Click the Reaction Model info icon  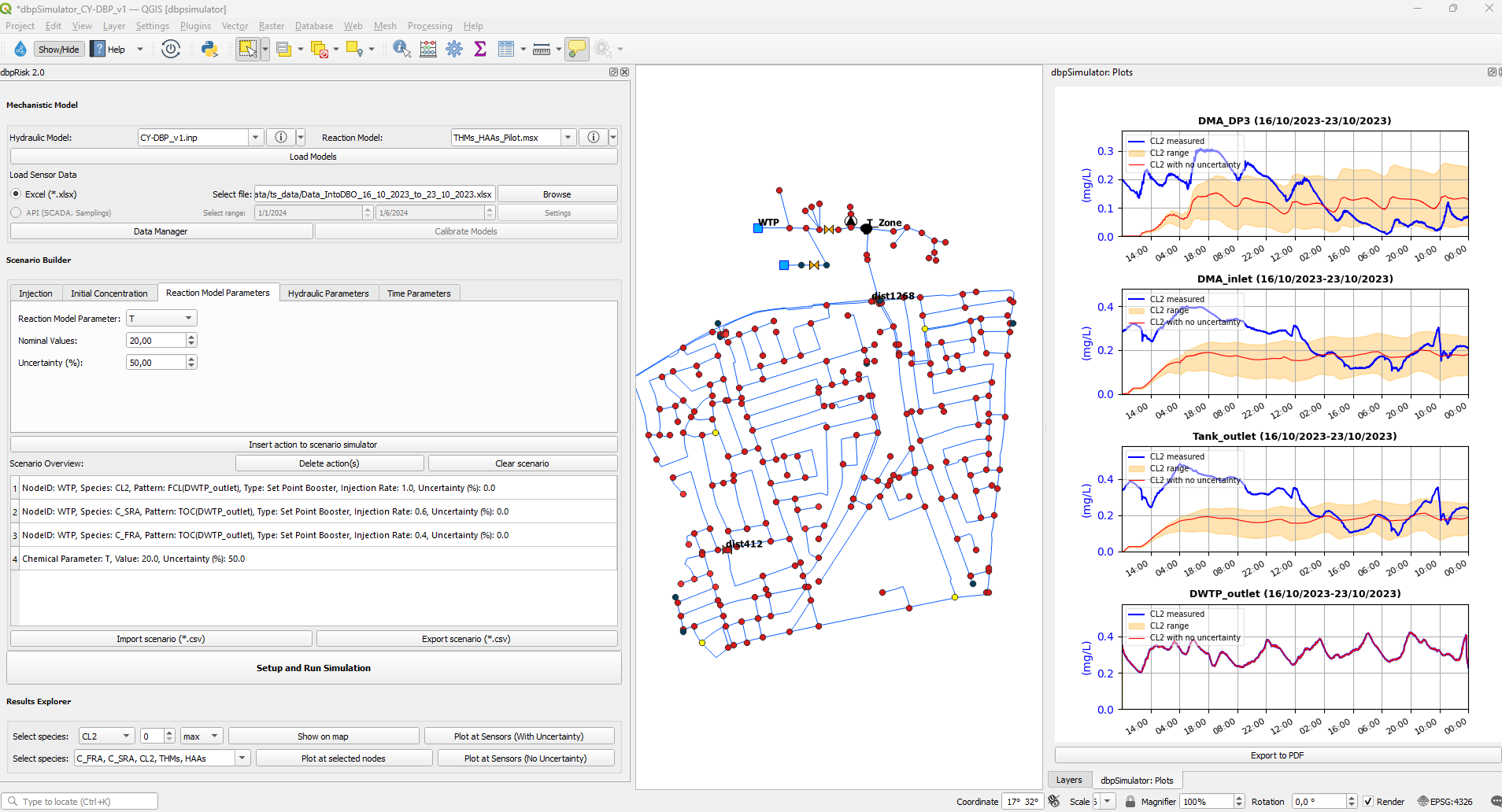coord(594,137)
